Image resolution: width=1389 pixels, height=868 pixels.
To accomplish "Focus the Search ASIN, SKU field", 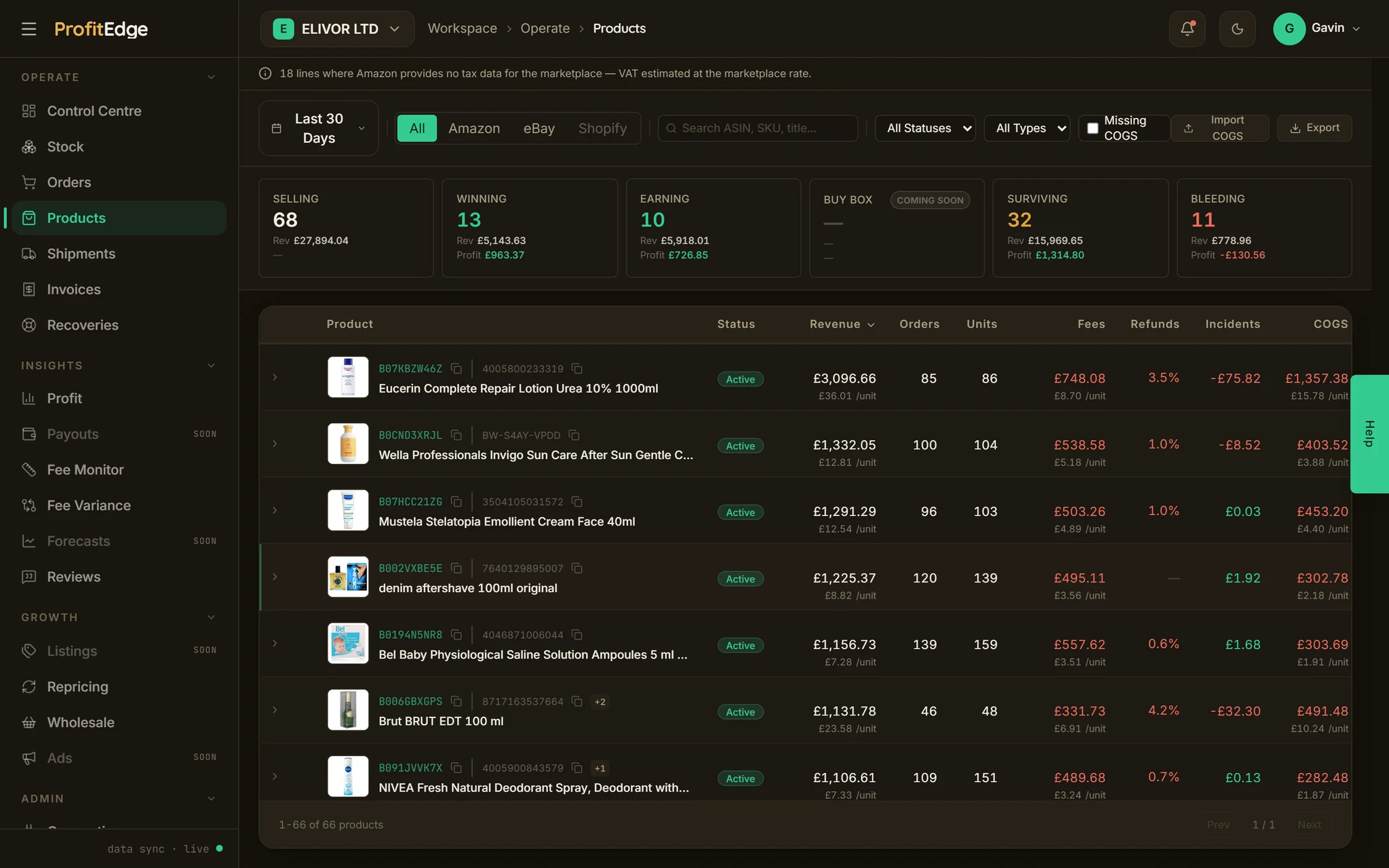I will [758, 128].
